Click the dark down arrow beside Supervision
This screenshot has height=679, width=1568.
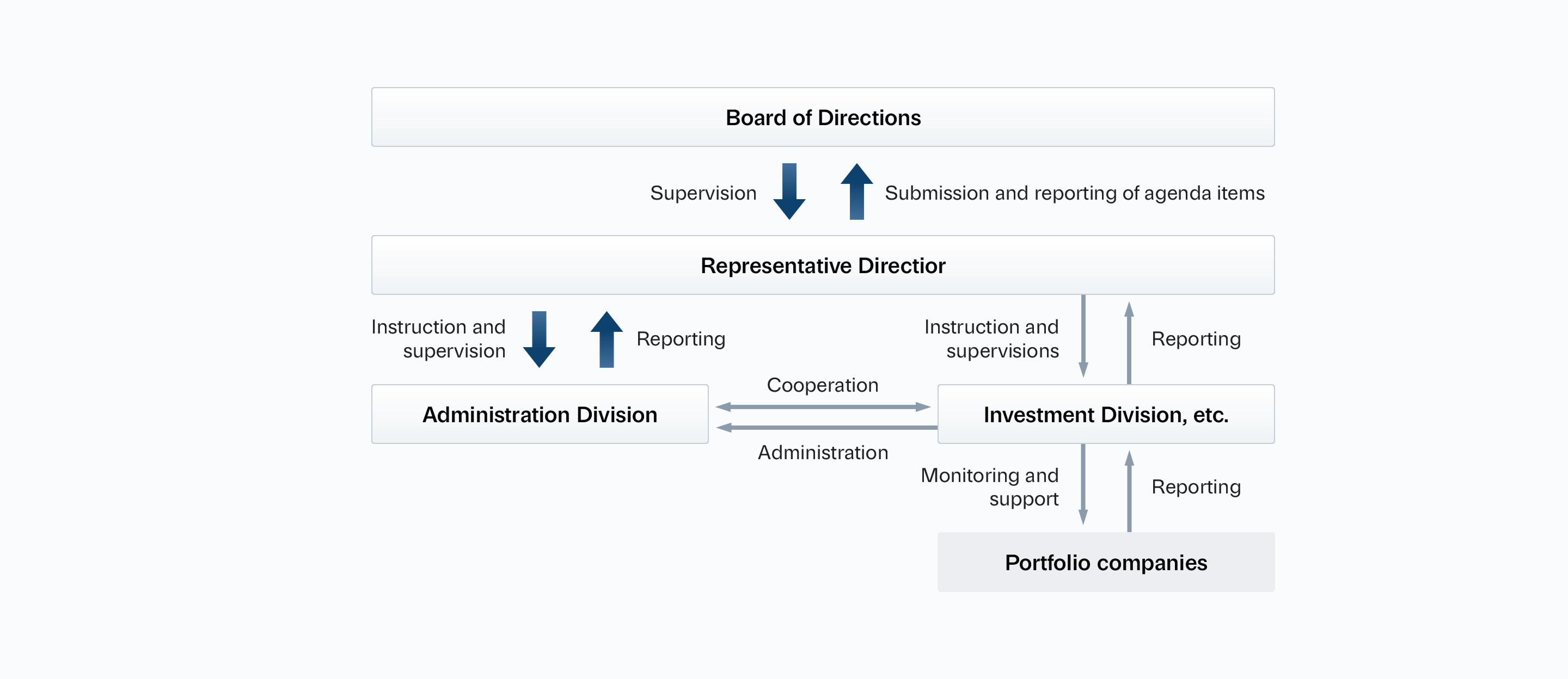[789, 191]
